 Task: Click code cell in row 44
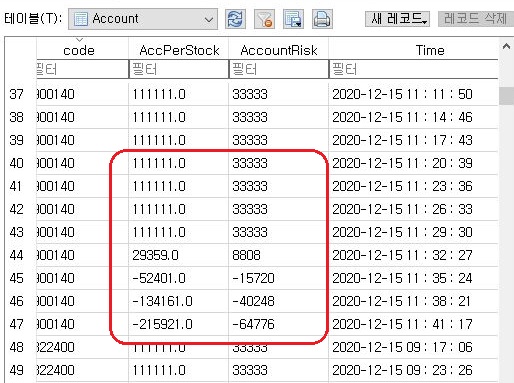tap(82, 255)
